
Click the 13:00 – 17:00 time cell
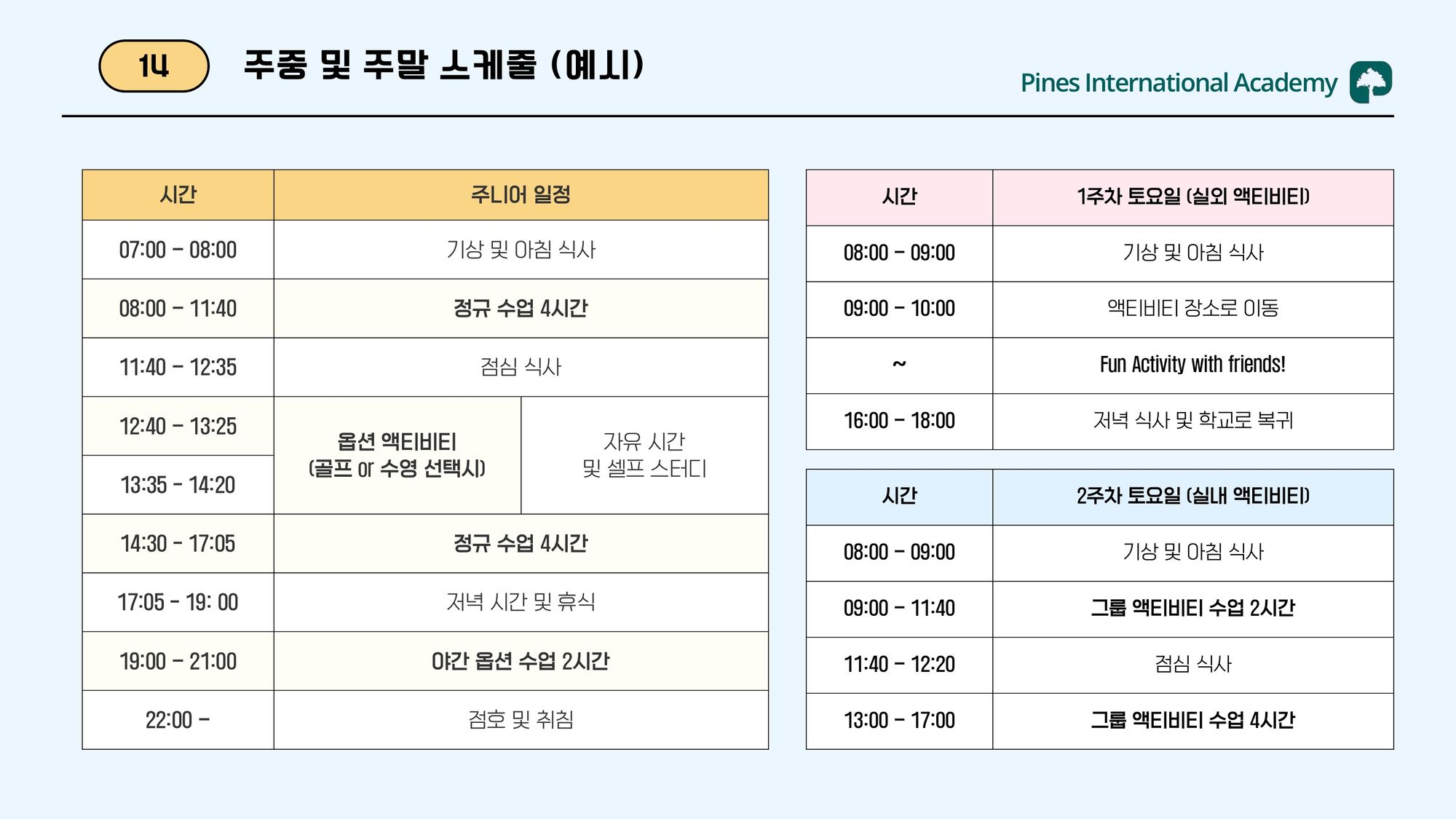point(899,721)
